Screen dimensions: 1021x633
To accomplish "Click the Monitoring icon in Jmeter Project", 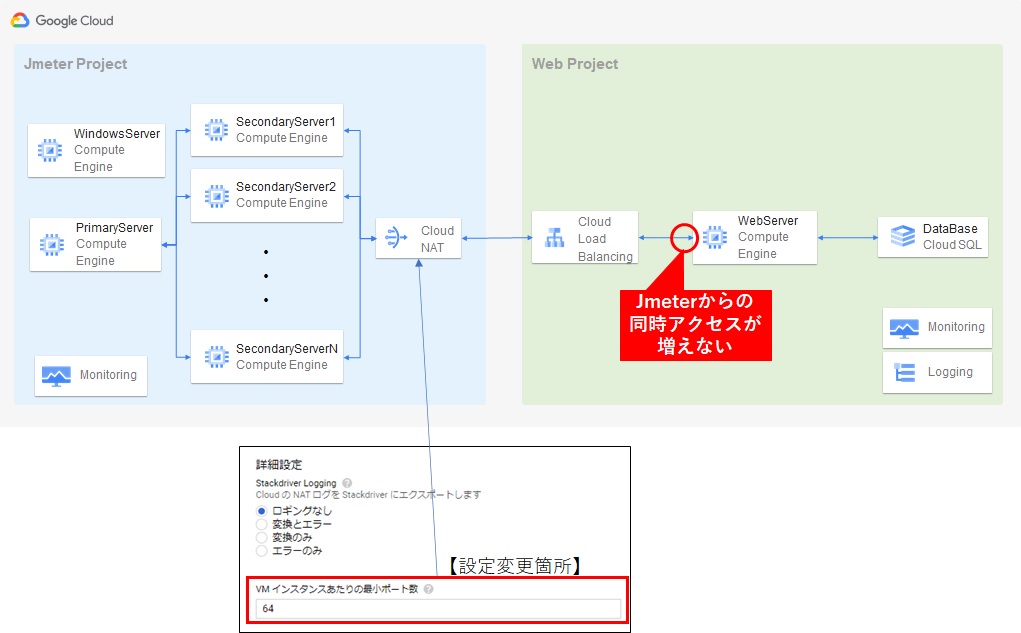I will click(56, 376).
